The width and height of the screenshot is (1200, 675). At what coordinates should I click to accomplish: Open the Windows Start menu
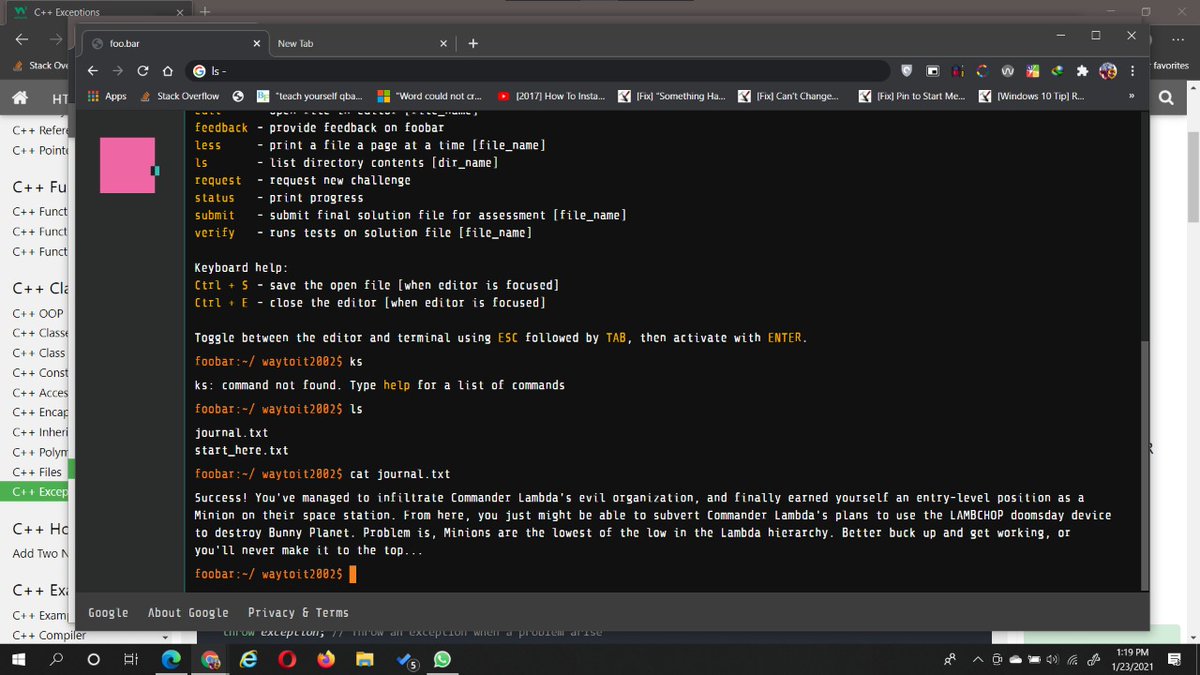click(18, 660)
